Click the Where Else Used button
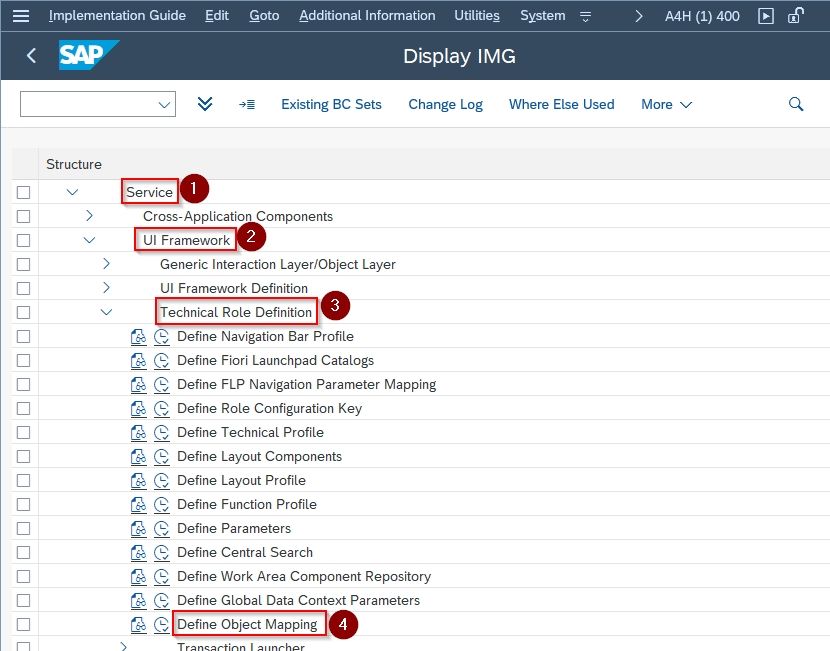 [x=562, y=104]
